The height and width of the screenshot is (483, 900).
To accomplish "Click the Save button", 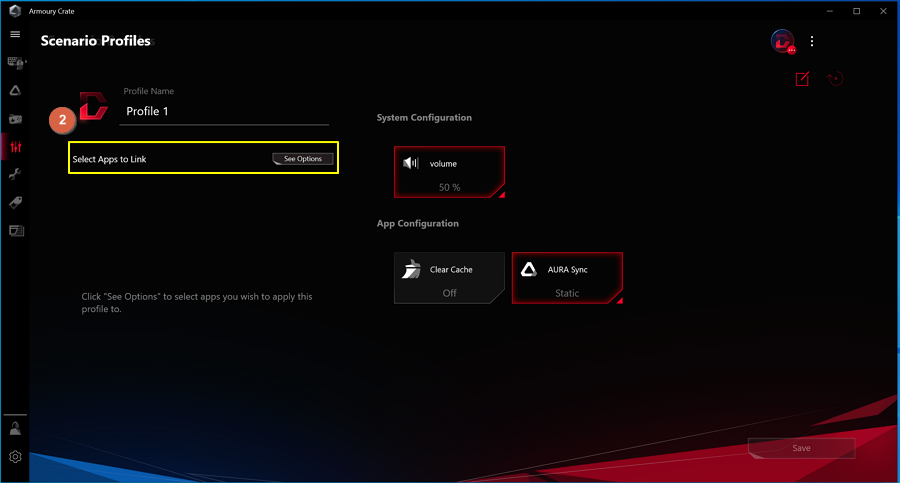I will tap(801, 448).
